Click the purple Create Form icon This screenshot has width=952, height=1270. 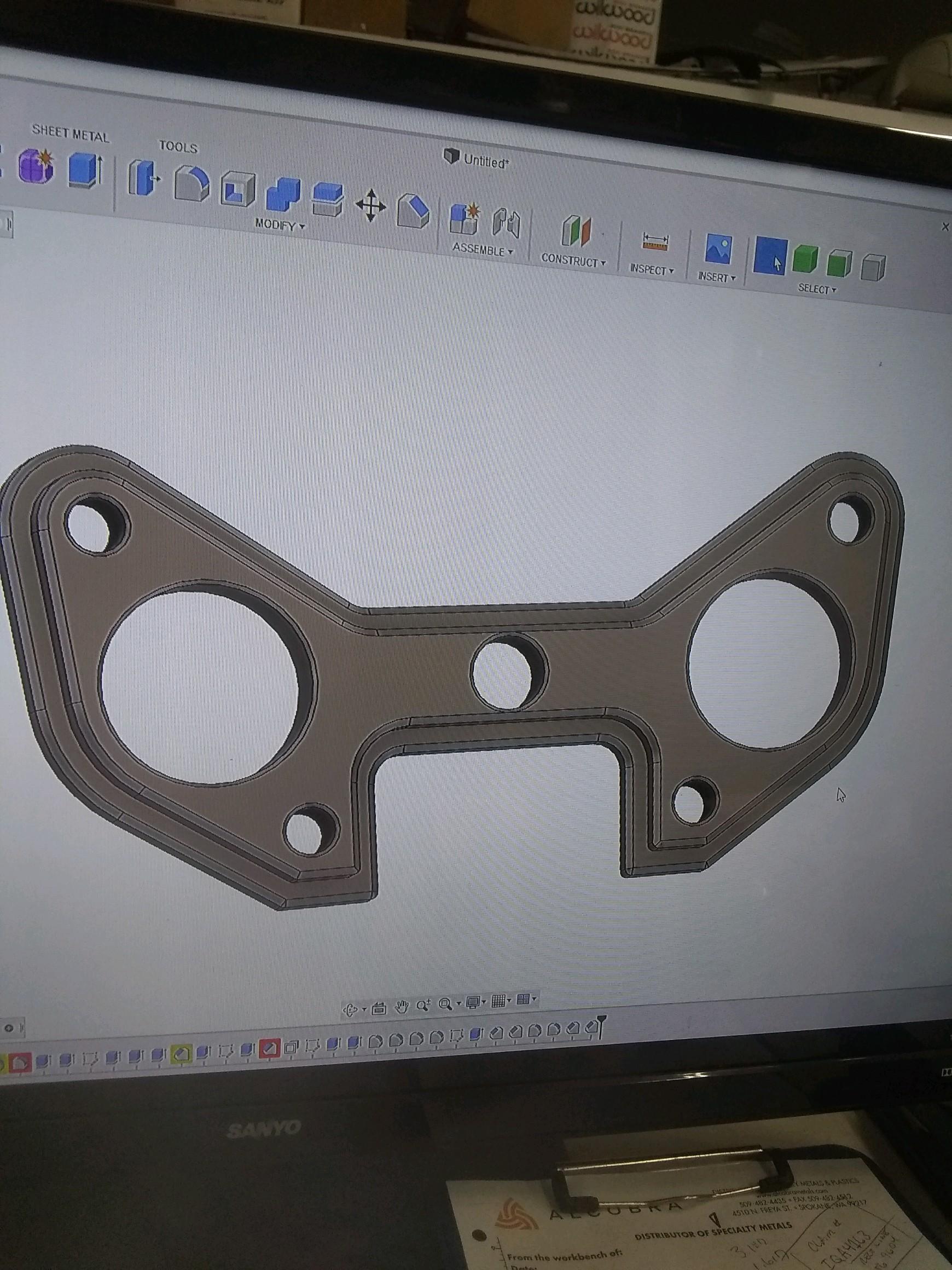[36, 166]
